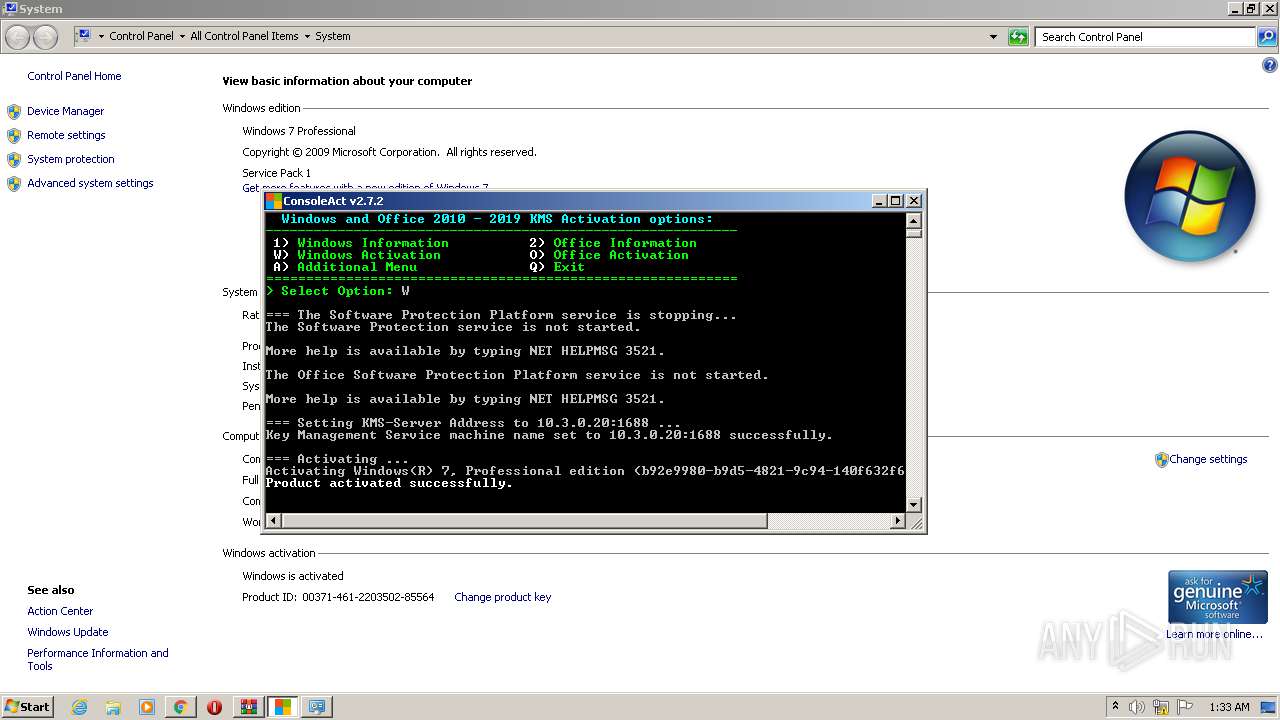Click the Control Panel help question icon
The width and height of the screenshot is (1280, 720).
(x=1270, y=65)
